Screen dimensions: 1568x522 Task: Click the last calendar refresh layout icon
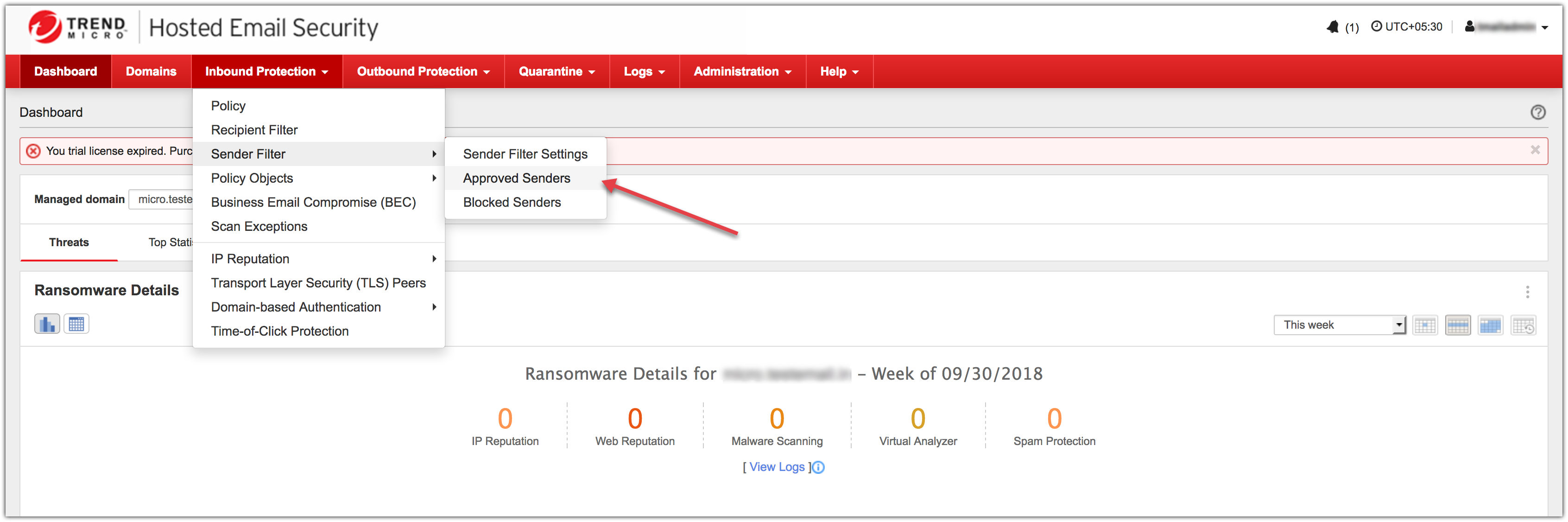(x=1523, y=325)
